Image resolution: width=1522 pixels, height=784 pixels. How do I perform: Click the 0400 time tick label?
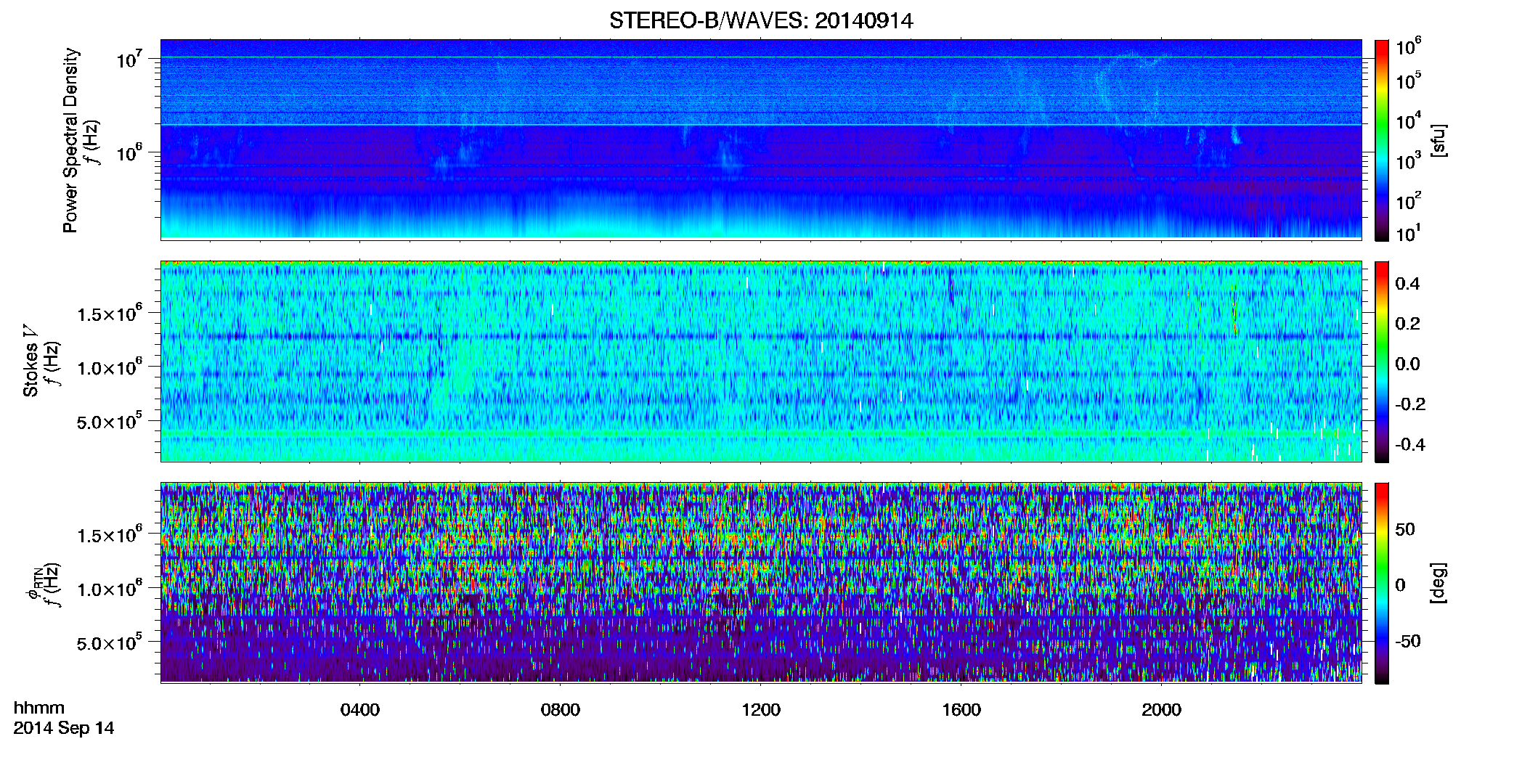pyautogui.click(x=360, y=710)
